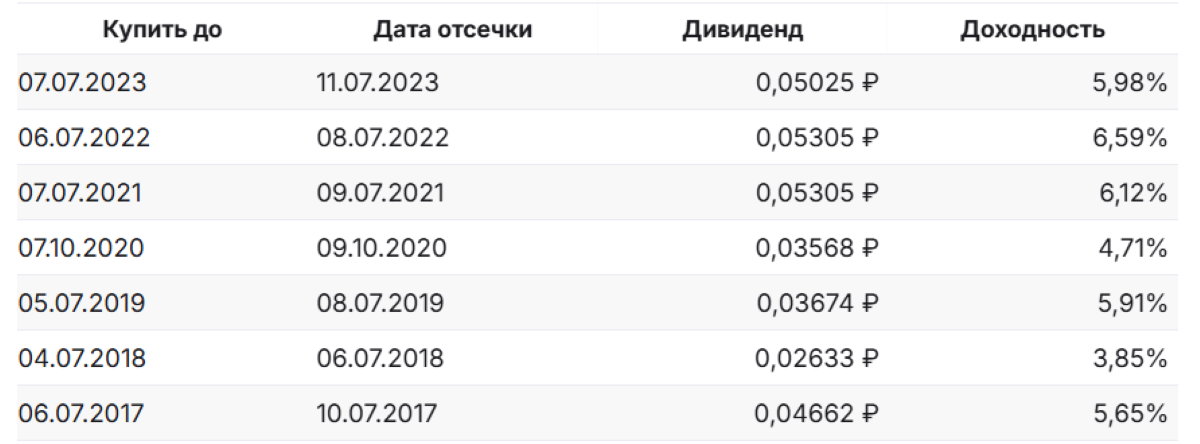
Task: Click the "Доходность" column header
Action: [x=1032, y=30]
